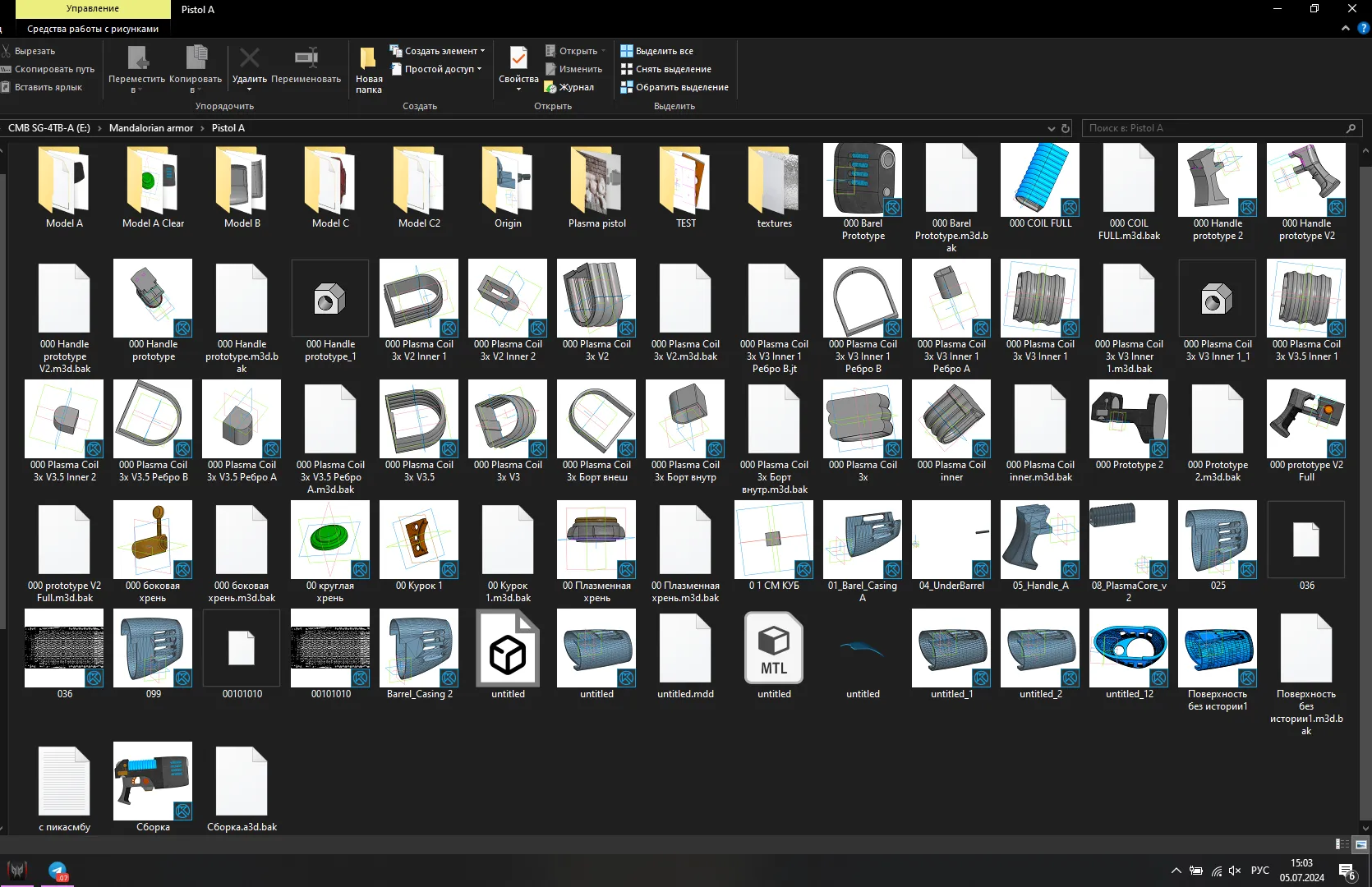The image size is (1372, 887).
Task: Open the Копировать в dropdown
Action: [196, 69]
